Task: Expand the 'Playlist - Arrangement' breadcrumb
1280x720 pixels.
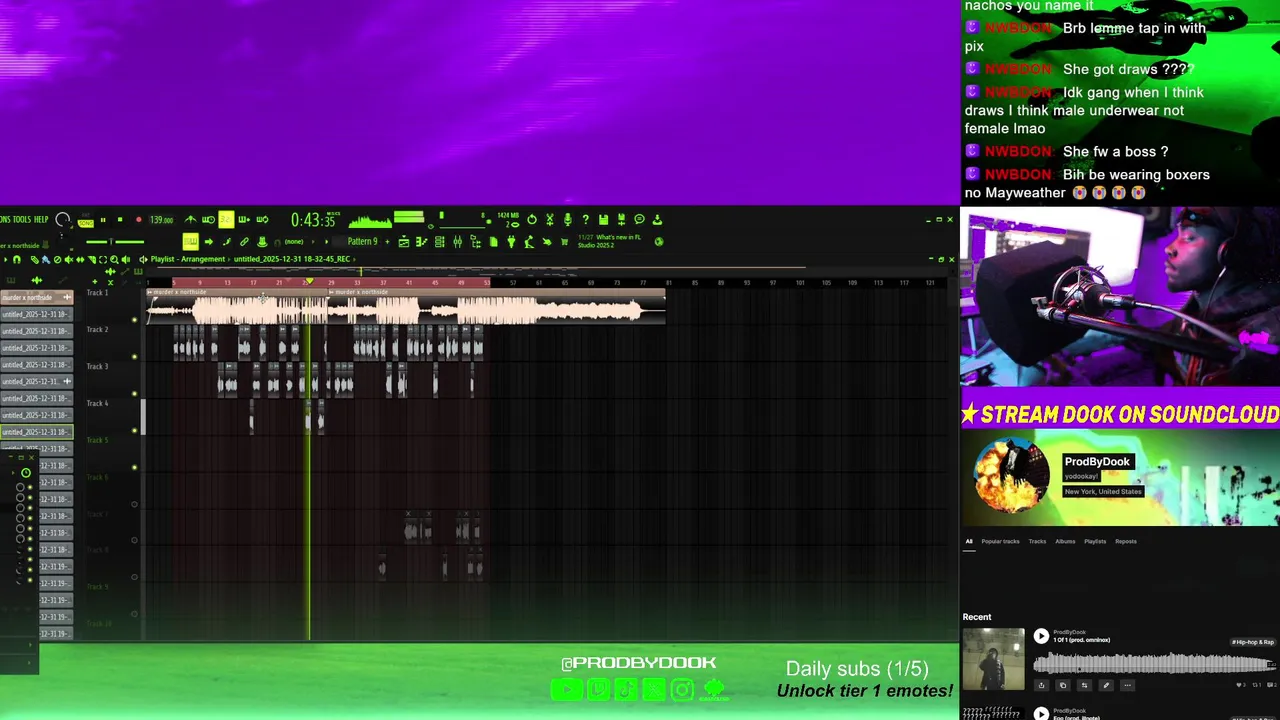Action: coord(188,259)
